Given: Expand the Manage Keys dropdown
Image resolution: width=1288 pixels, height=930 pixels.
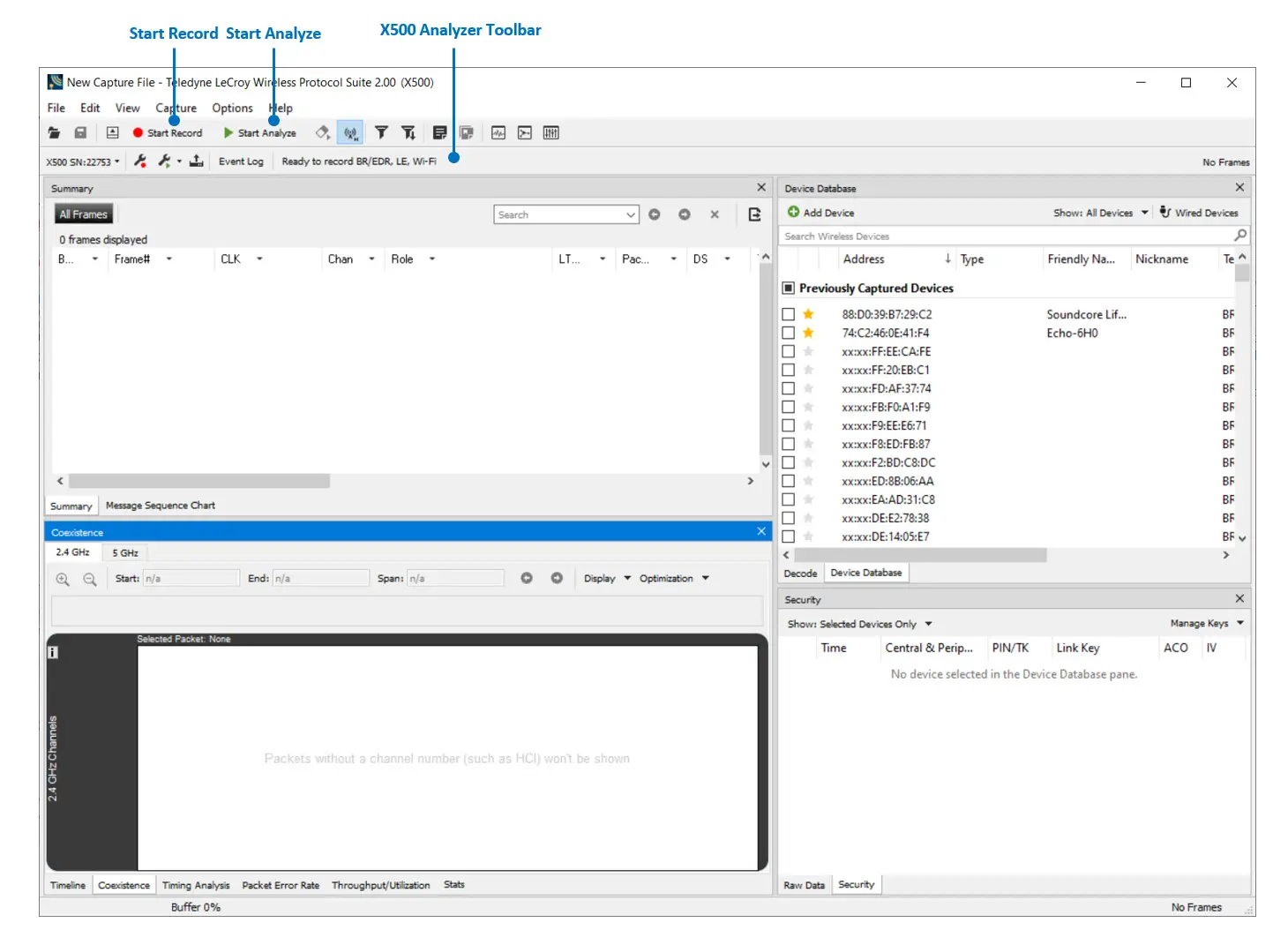Looking at the screenshot, I should tap(1206, 624).
